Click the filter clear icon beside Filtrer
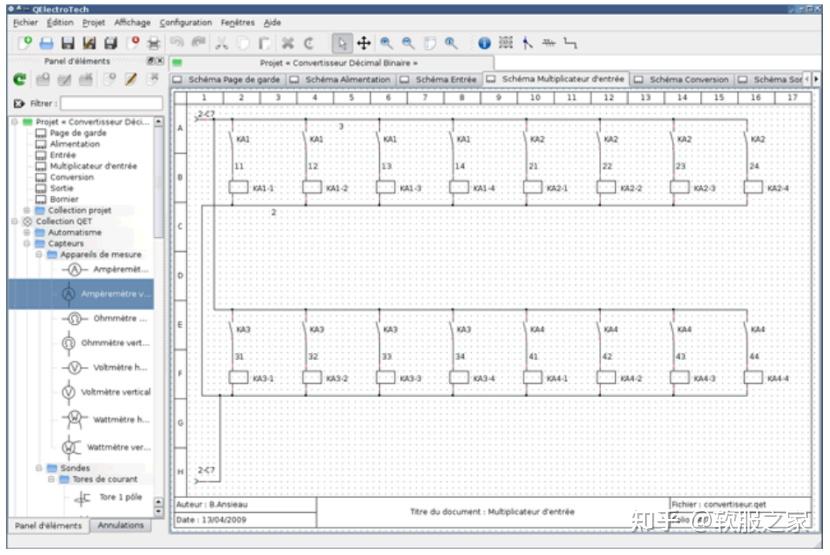This screenshot has width=830, height=555. click(19, 103)
